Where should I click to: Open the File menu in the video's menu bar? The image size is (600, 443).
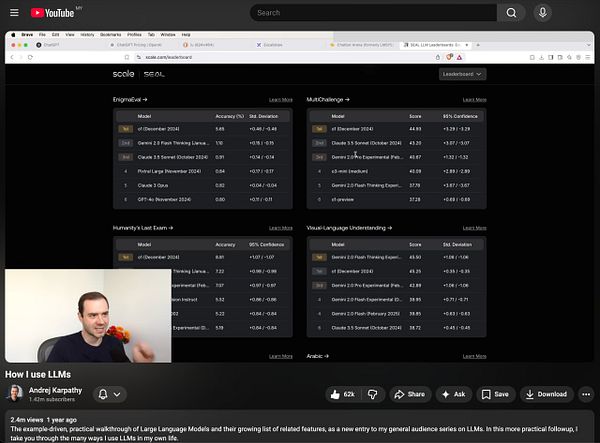point(42,35)
